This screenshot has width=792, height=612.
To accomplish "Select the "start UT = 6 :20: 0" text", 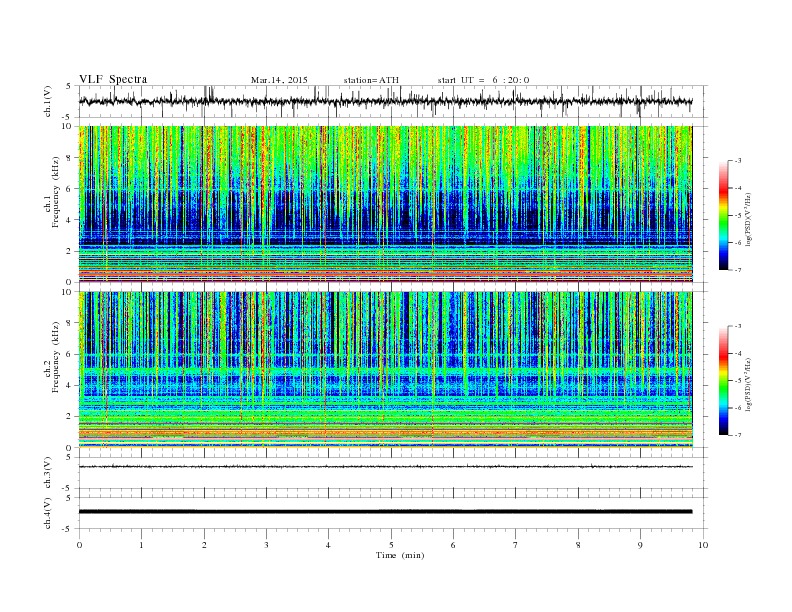I will click(x=483, y=80).
